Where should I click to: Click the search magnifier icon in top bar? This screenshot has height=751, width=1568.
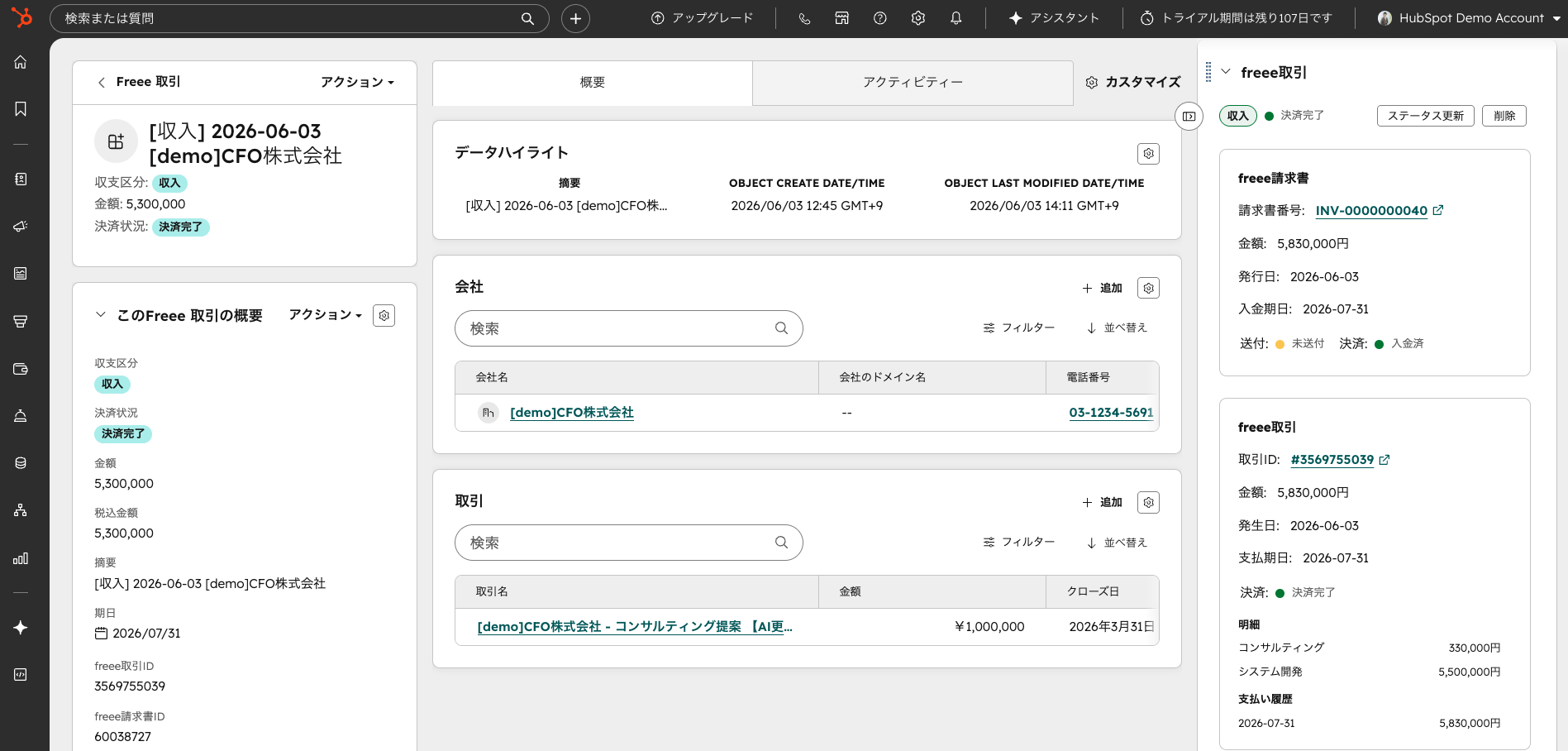click(x=527, y=18)
